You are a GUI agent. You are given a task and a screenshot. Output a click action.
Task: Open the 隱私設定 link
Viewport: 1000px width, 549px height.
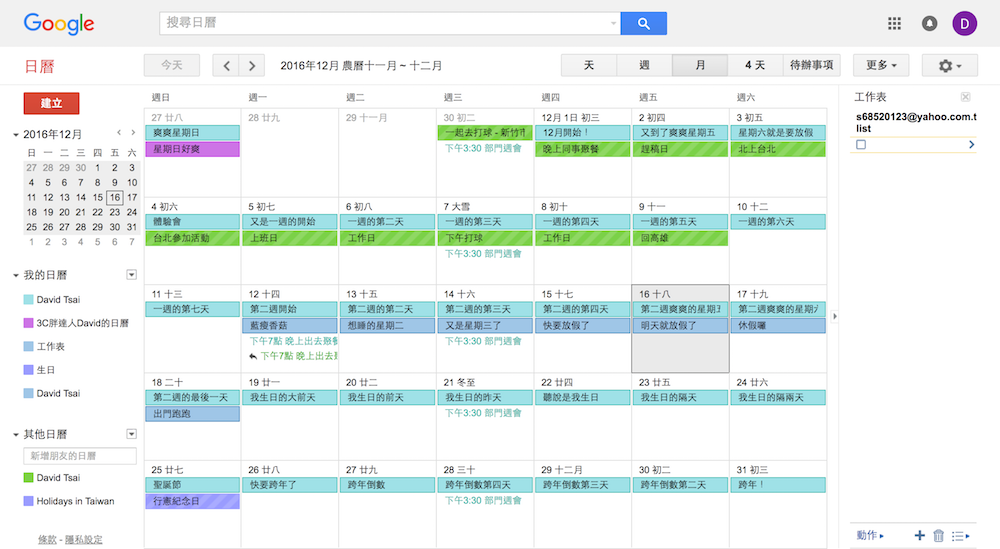83,540
